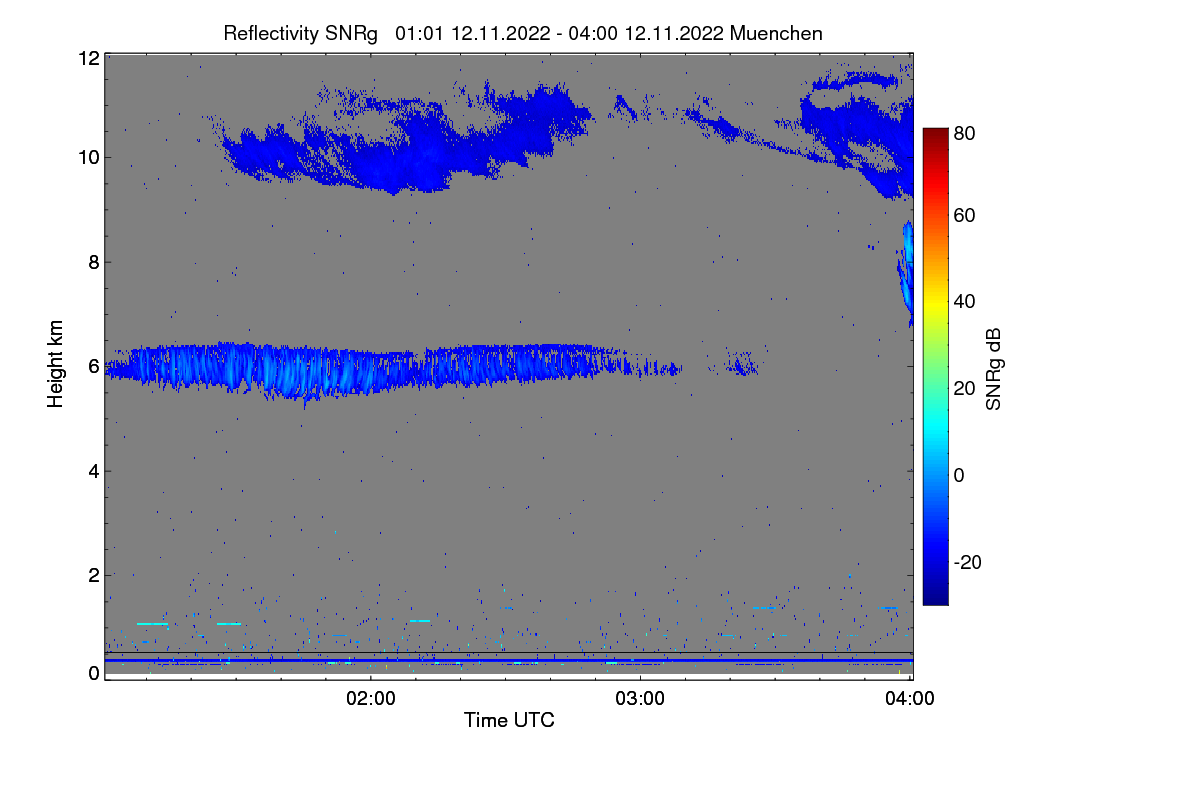This screenshot has width=1200, height=800.
Task: Click the height axis tick label '10'
Action: coord(88,157)
